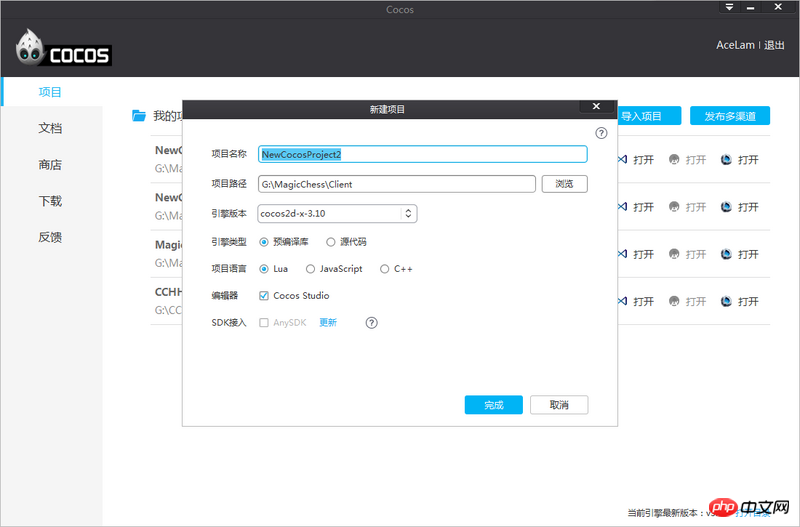The height and width of the screenshot is (527, 800).
Task: Click the 我的项目 heading beside the folder icon
Action: (168, 116)
